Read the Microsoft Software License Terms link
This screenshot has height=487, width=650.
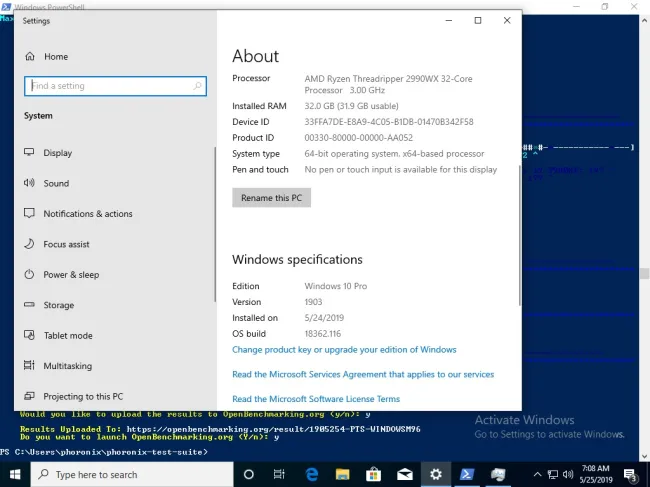point(316,399)
